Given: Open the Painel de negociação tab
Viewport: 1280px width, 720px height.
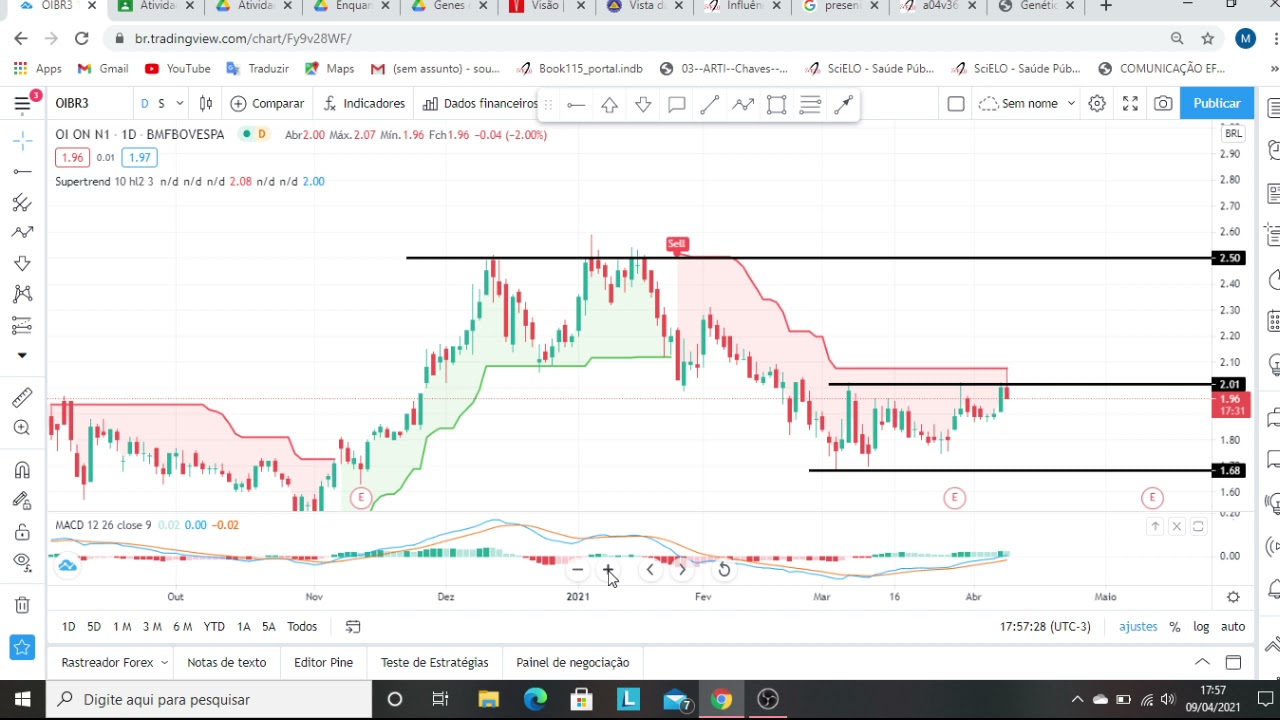Looking at the screenshot, I should (x=573, y=662).
